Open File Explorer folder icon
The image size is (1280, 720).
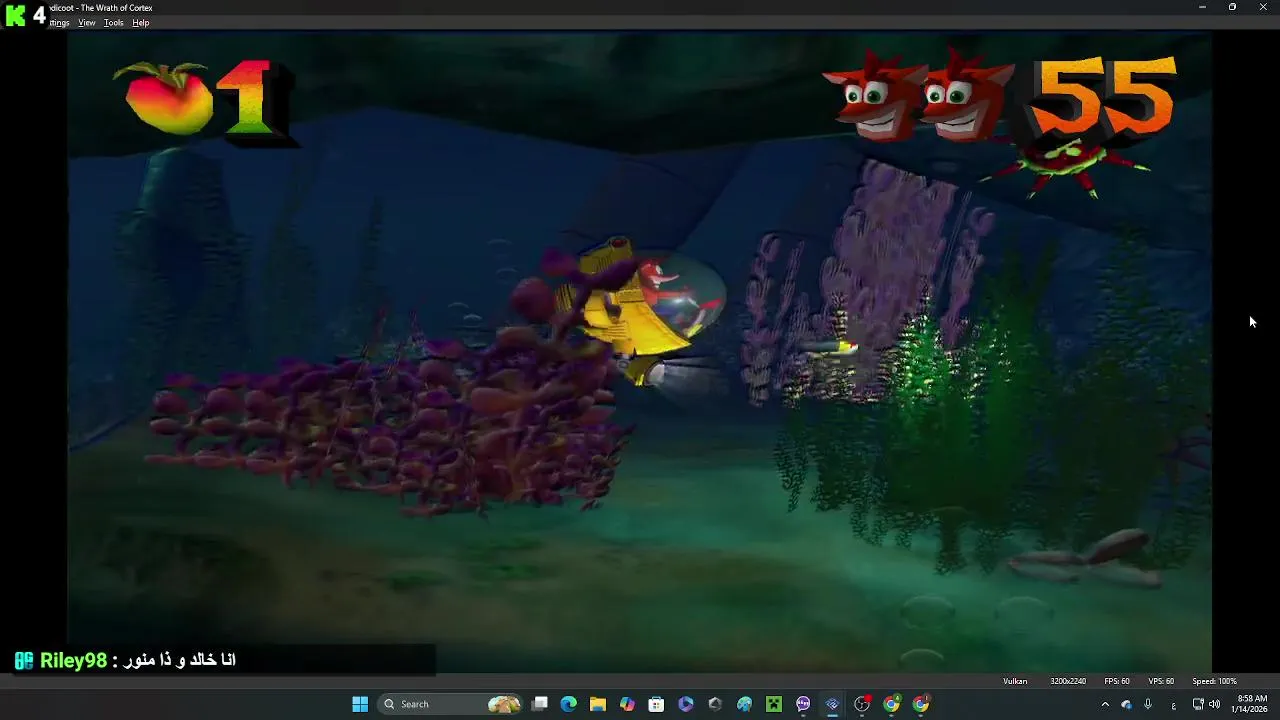(598, 704)
